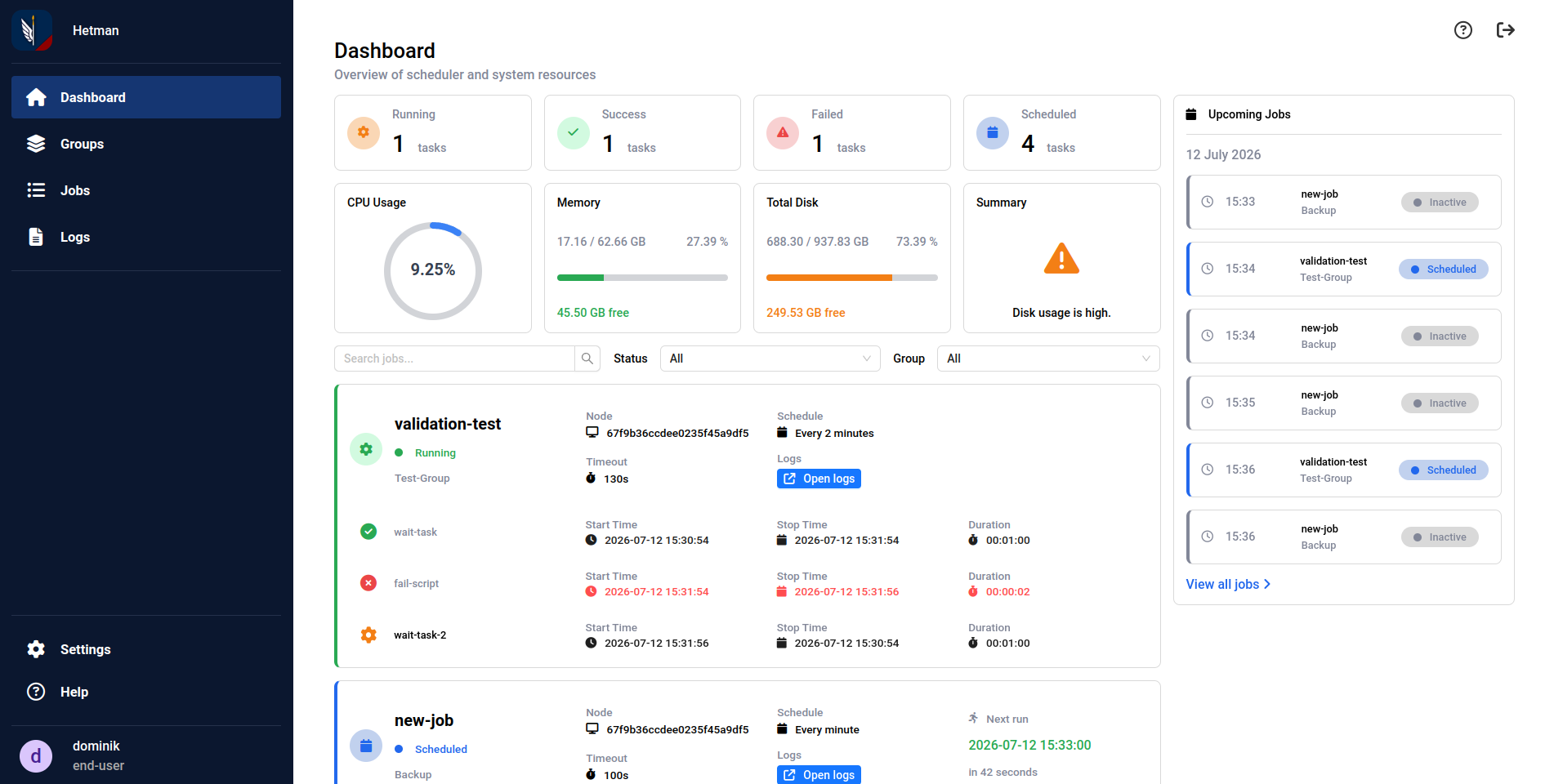Click dominik user profile name

(x=96, y=746)
